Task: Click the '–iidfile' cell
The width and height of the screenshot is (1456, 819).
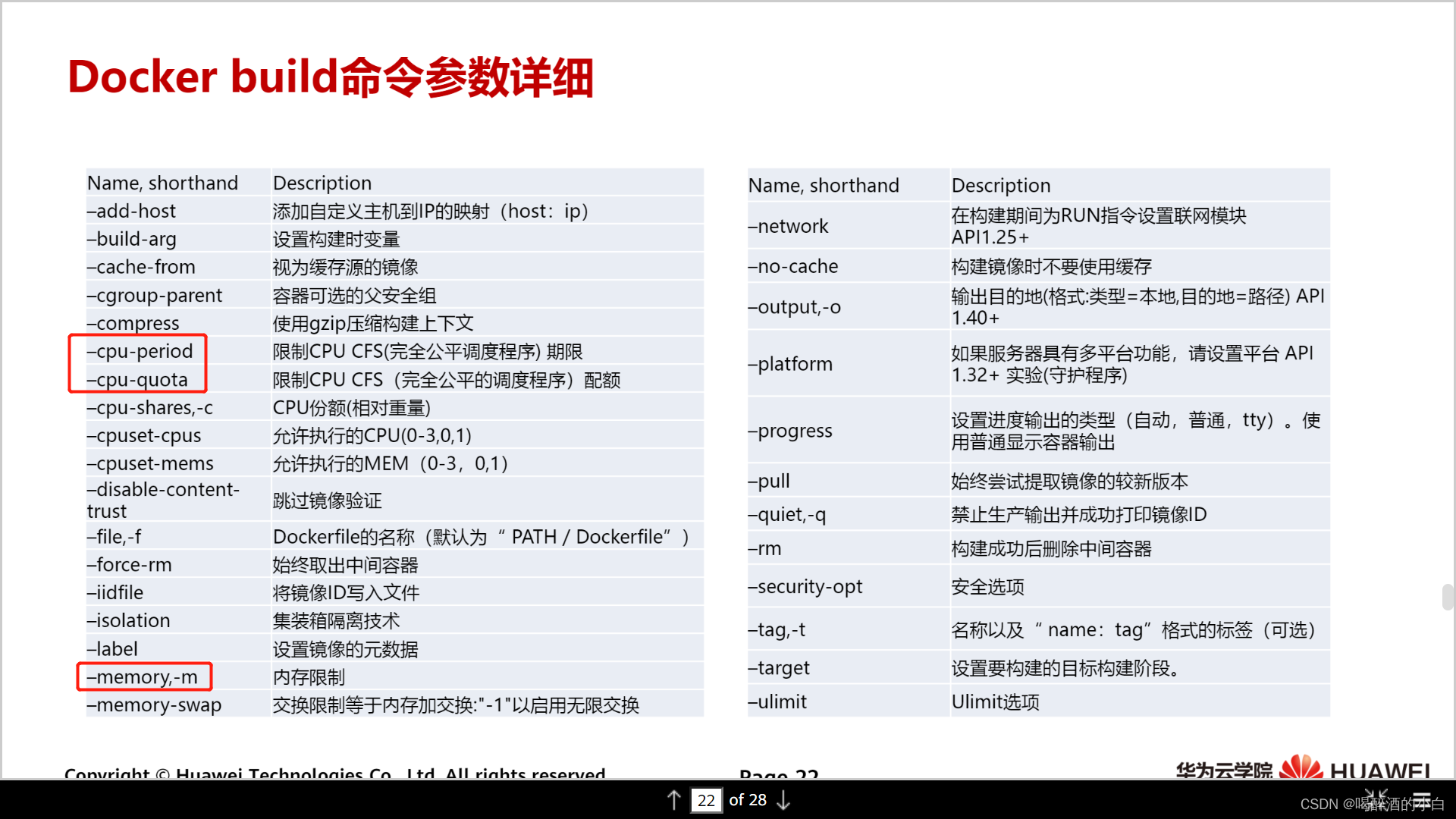Action: click(x=178, y=592)
